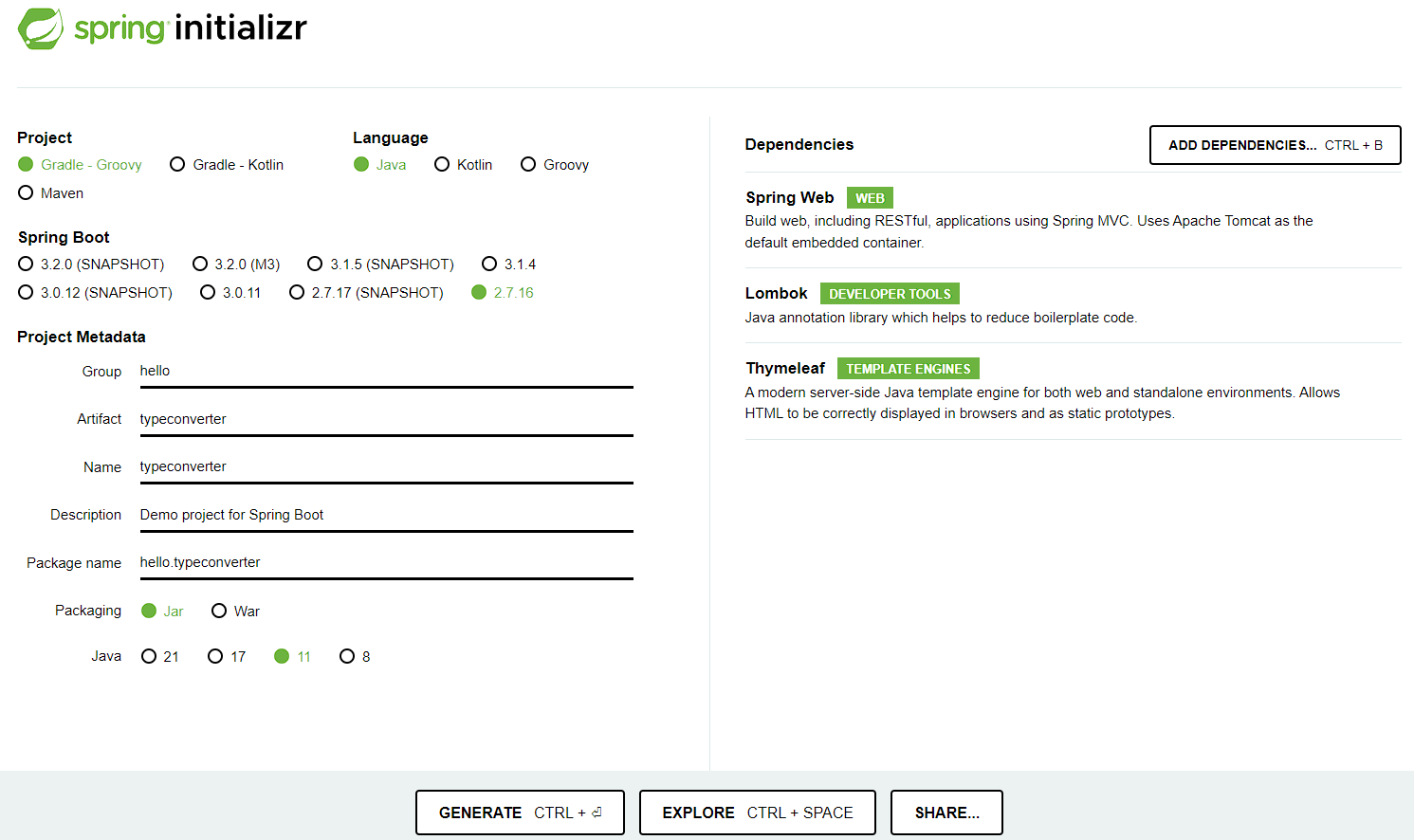Click the Generate button
1414x840 pixels.
coord(520,813)
